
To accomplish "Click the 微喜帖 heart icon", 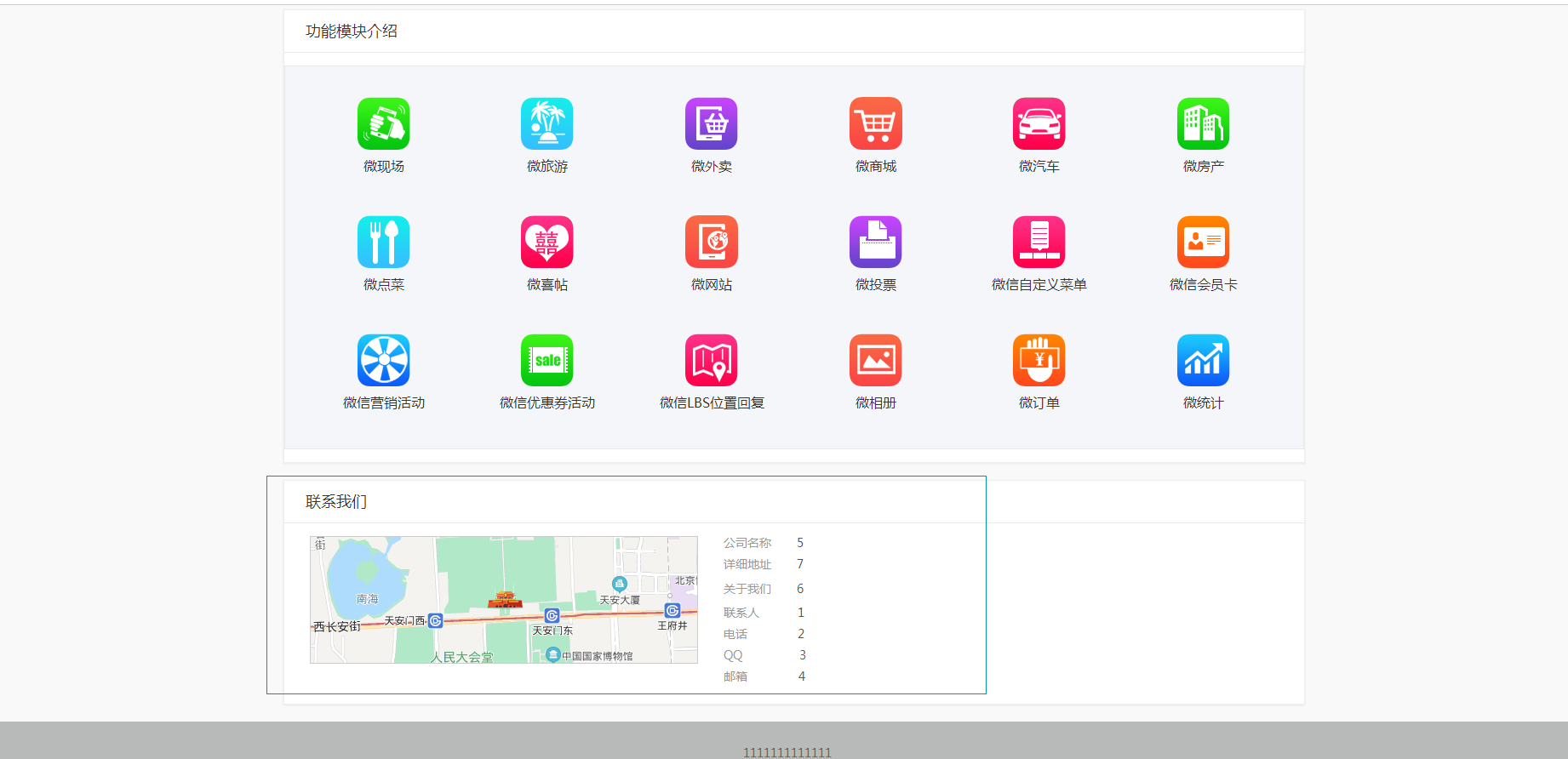I will click(547, 242).
